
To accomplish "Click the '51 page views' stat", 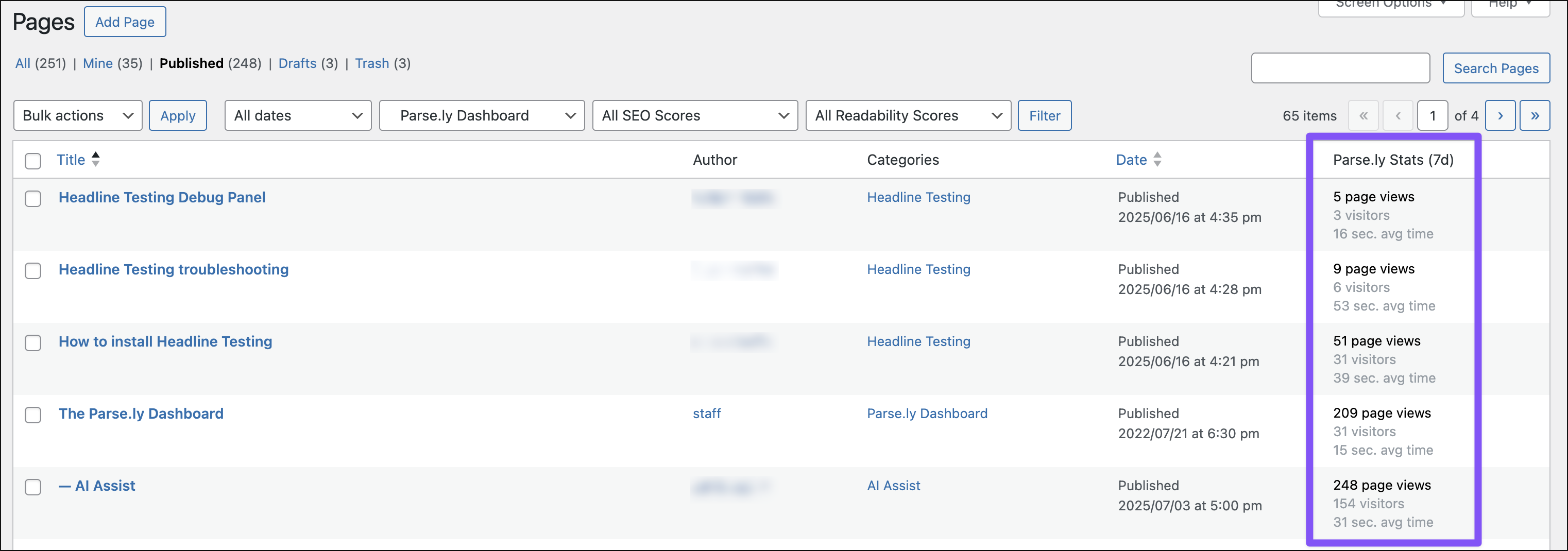I will (x=1377, y=341).
